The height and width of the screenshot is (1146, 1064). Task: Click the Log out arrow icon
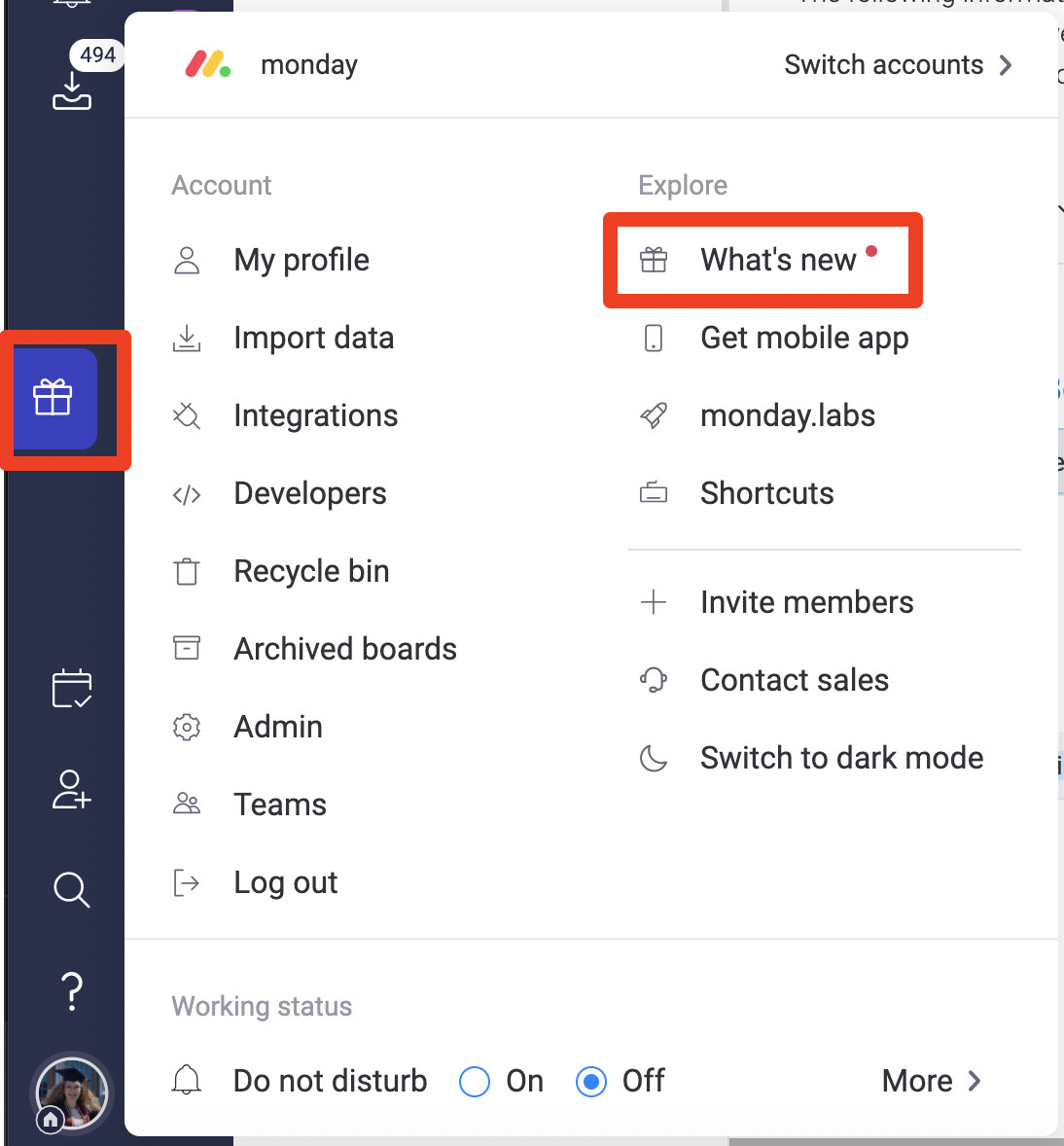187,883
